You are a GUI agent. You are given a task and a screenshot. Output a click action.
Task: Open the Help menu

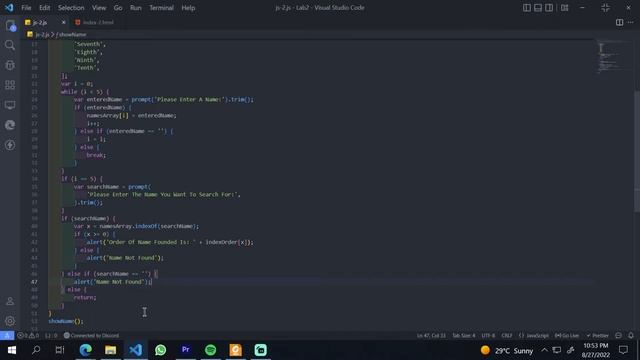[188, 8]
